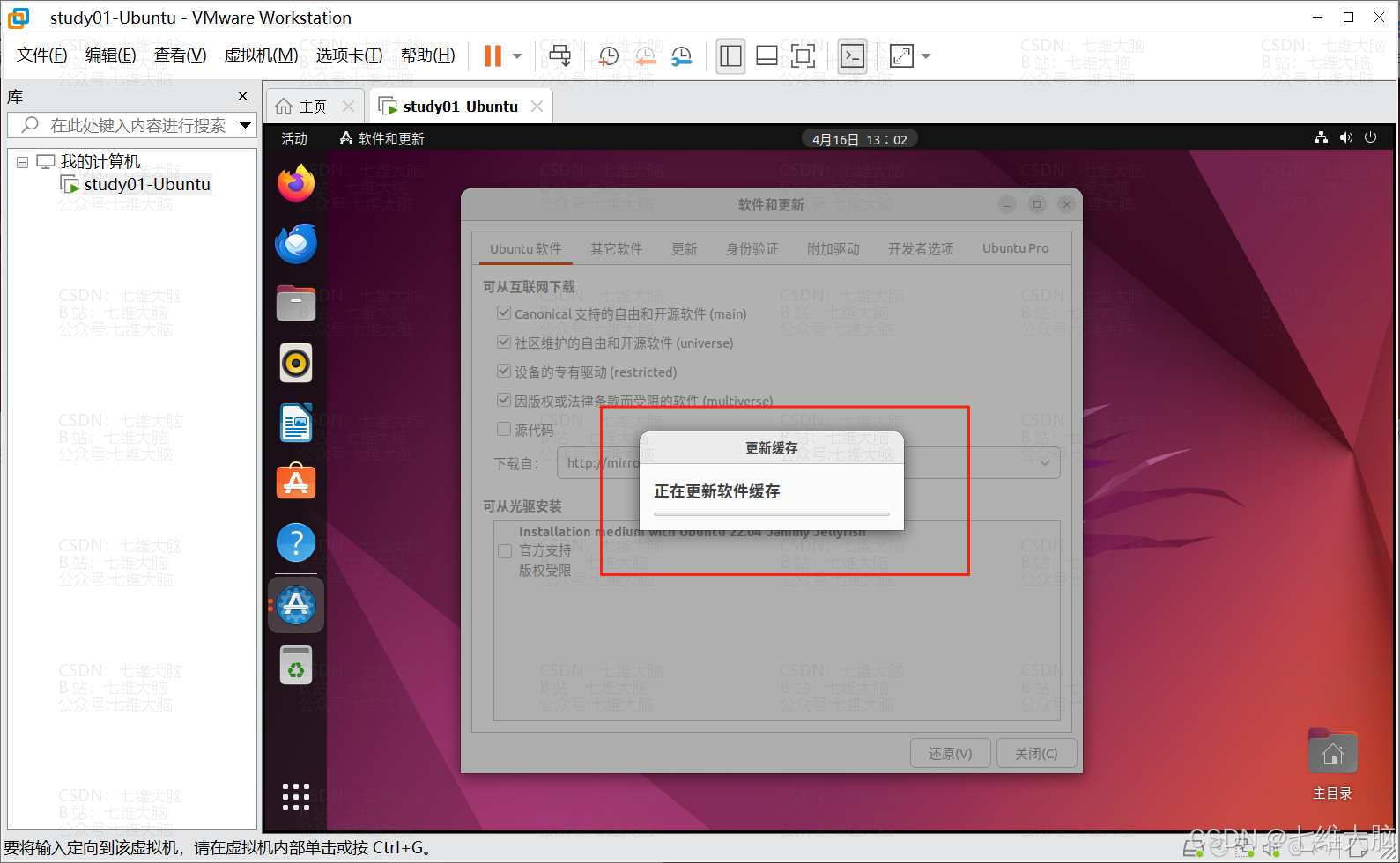Image resolution: width=1400 pixels, height=863 pixels.
Task: Focus the library search field
Action: (x=132, y=125)
